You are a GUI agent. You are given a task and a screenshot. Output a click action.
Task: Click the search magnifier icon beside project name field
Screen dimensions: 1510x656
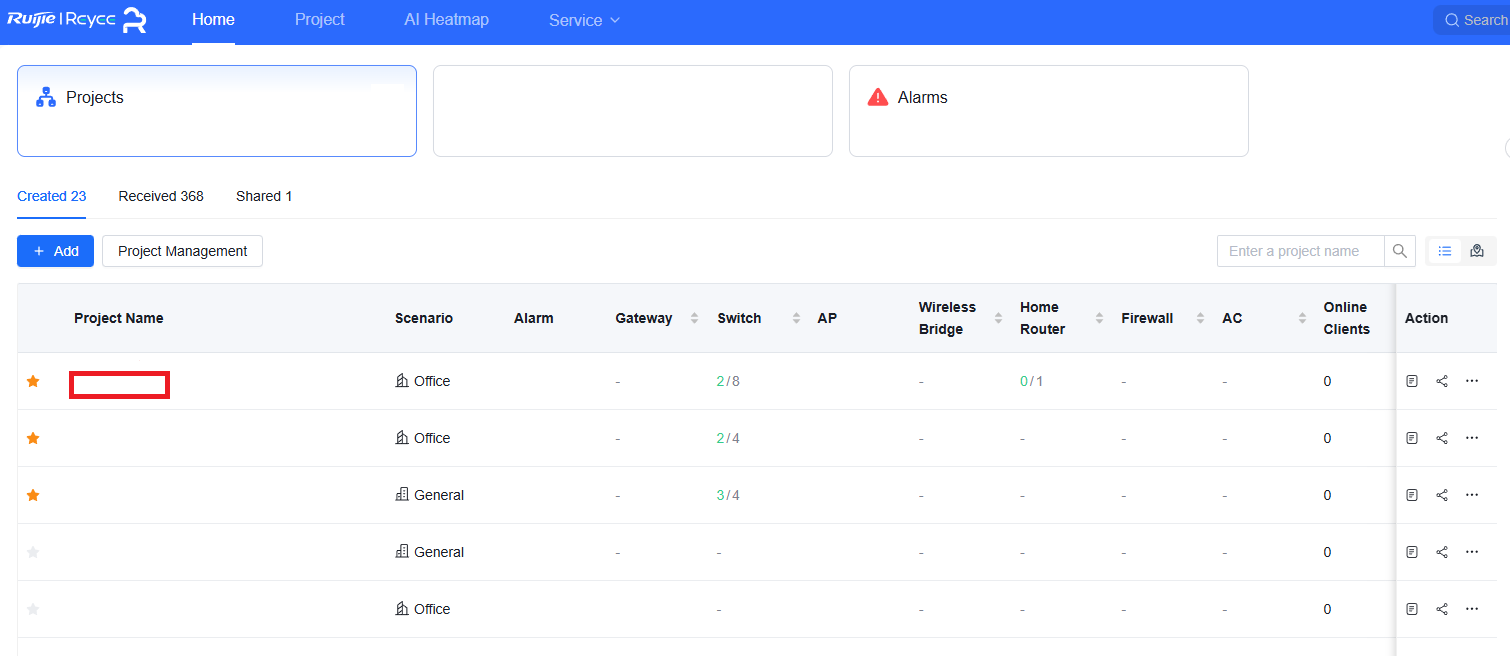[x=1400, y=251]
